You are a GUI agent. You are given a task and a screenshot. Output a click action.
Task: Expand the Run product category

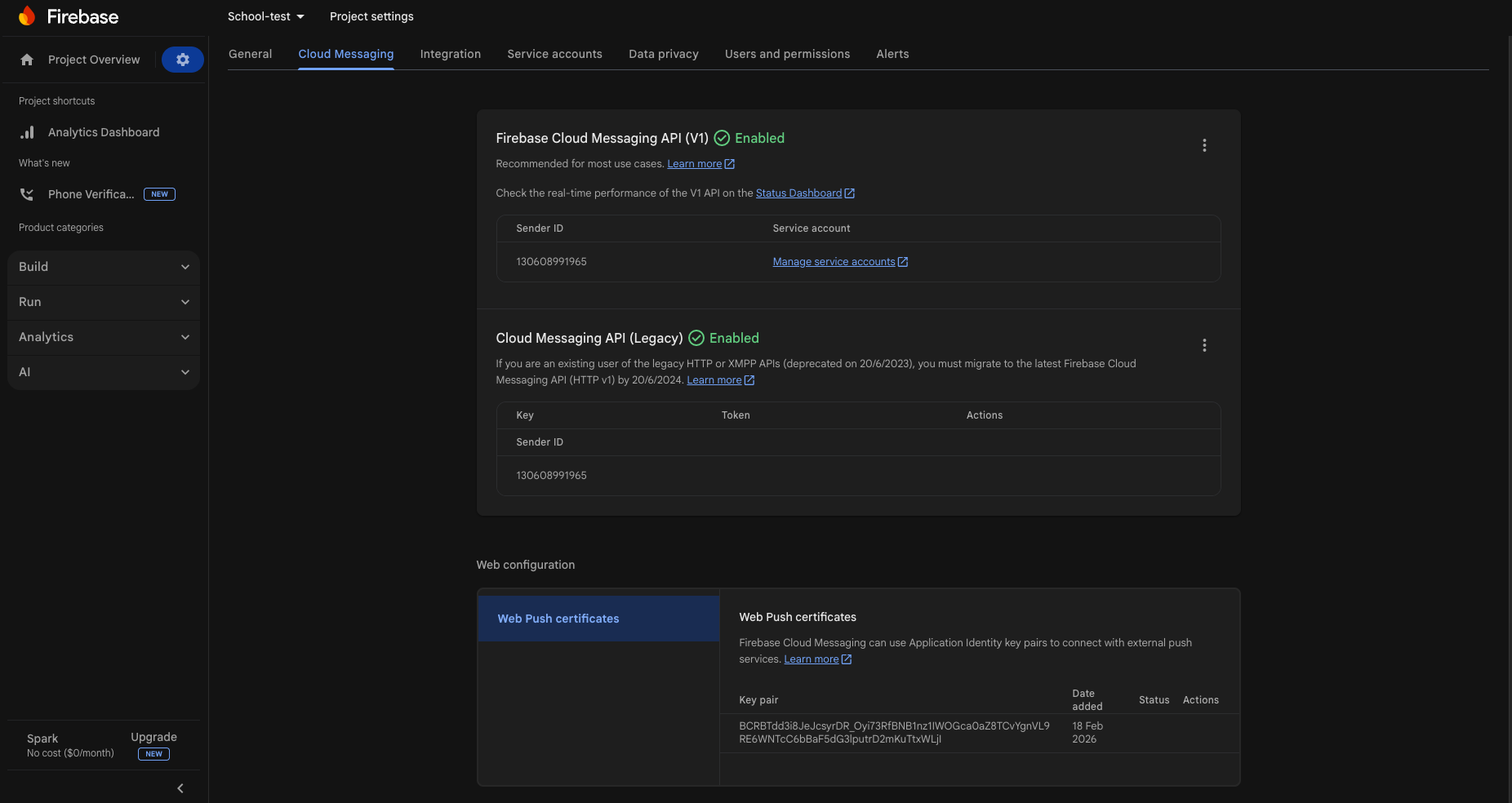104,302
